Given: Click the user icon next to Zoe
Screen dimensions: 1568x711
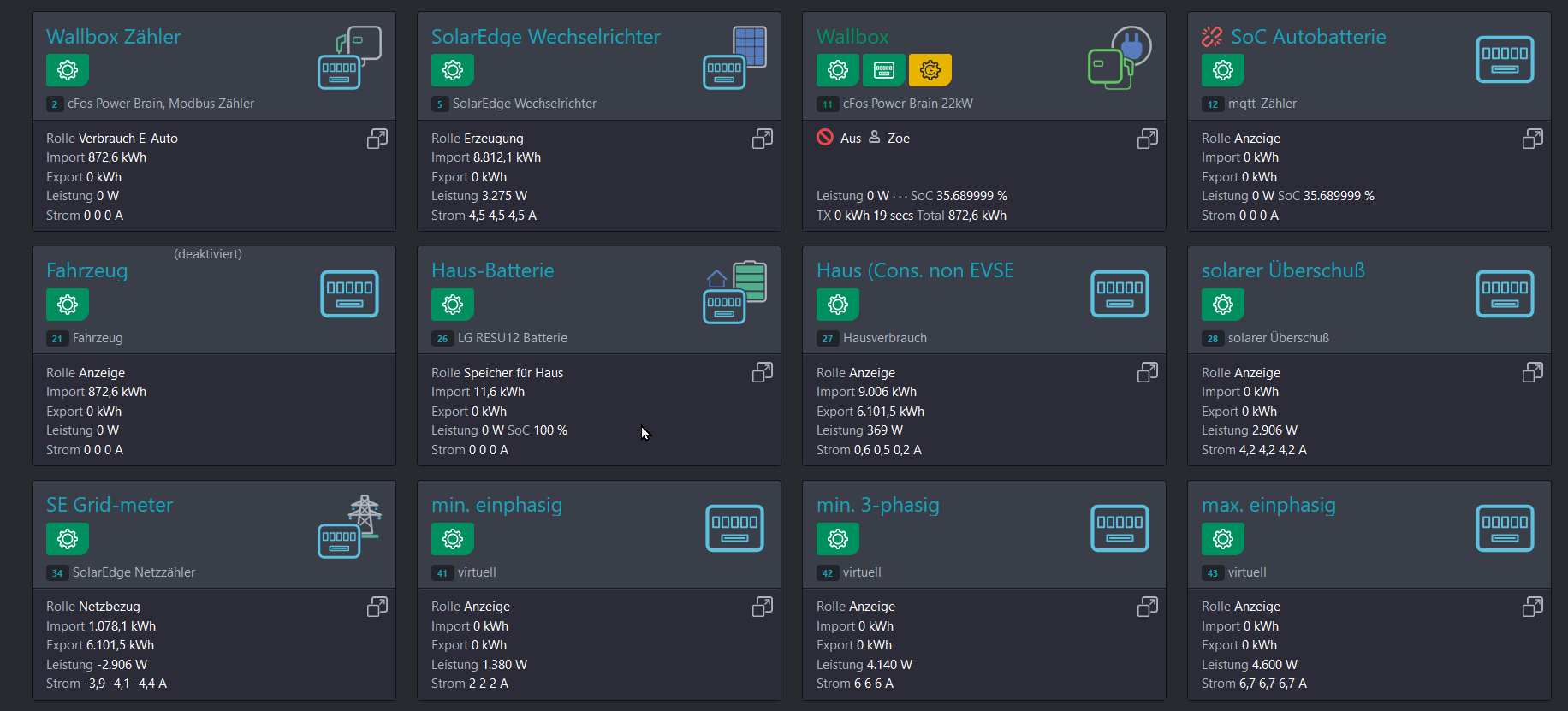Looking at the screenshot, I should [875, 137].
